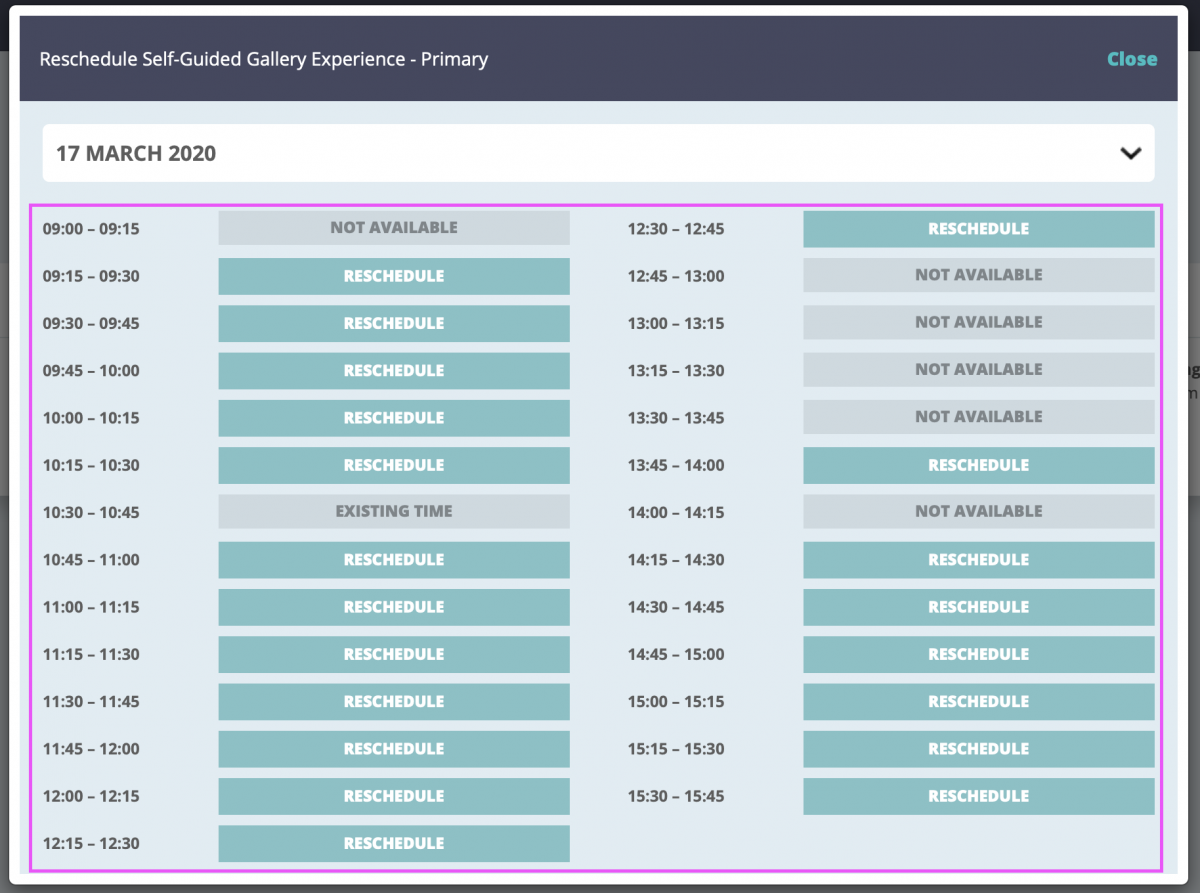Click the '09:00 – 09:15' time label
The width and height of the screenshot is (1200, 893).
pos(91,229)
